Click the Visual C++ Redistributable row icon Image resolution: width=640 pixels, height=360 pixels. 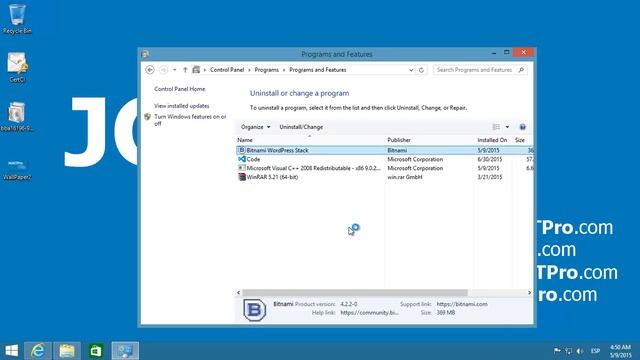coord(242,168)
